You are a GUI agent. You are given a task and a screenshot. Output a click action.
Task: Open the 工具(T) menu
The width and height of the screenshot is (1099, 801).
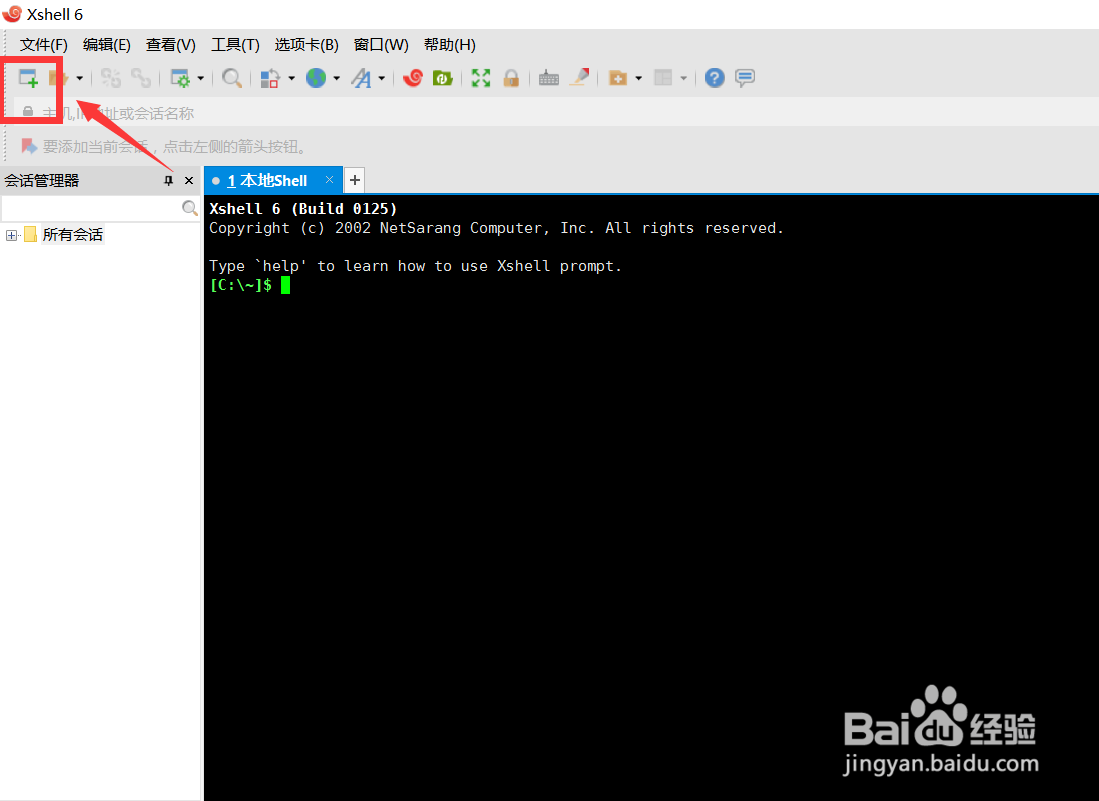point(236,45)
